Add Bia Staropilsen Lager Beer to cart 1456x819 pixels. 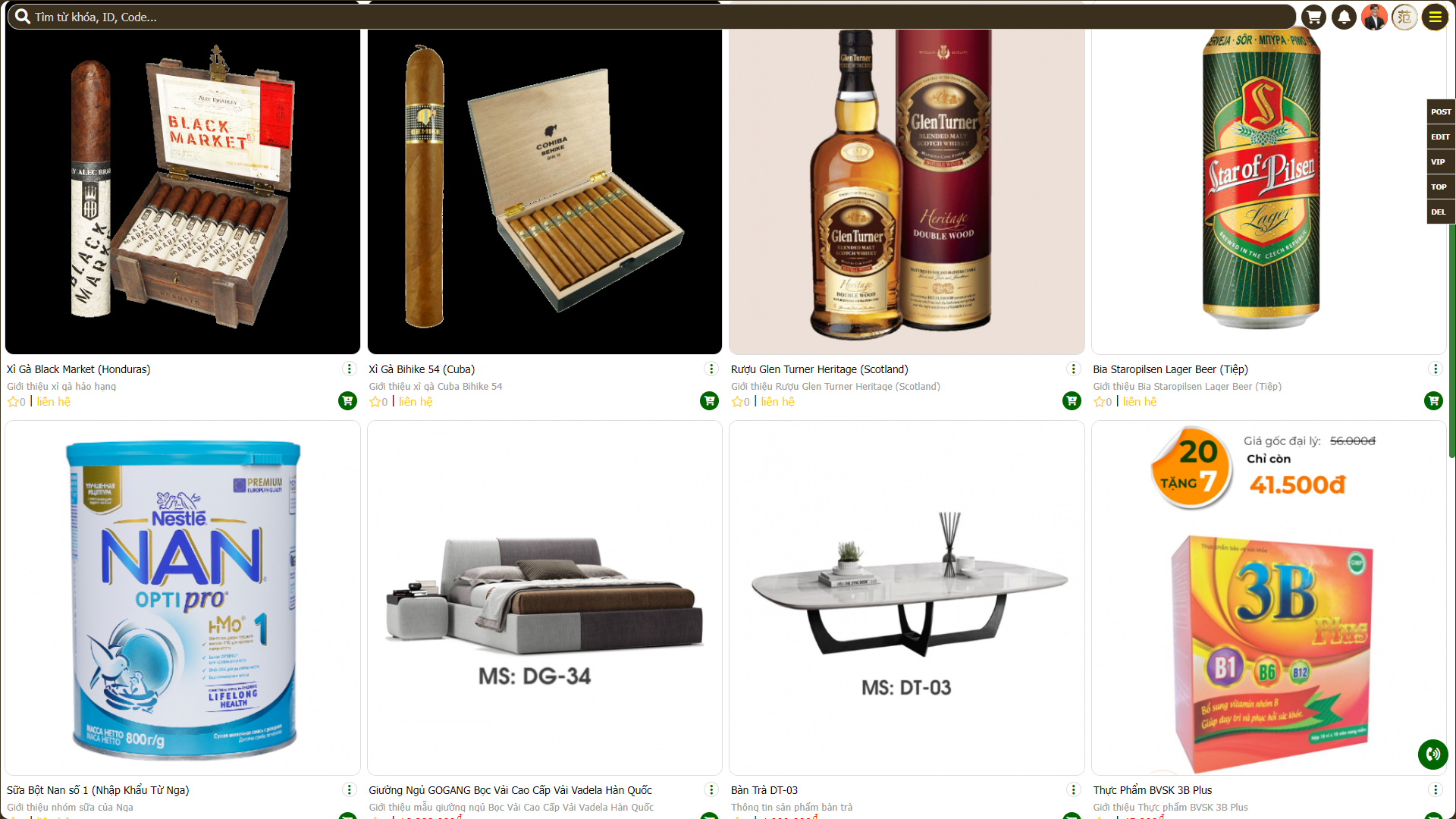[x=1433, y=400]
